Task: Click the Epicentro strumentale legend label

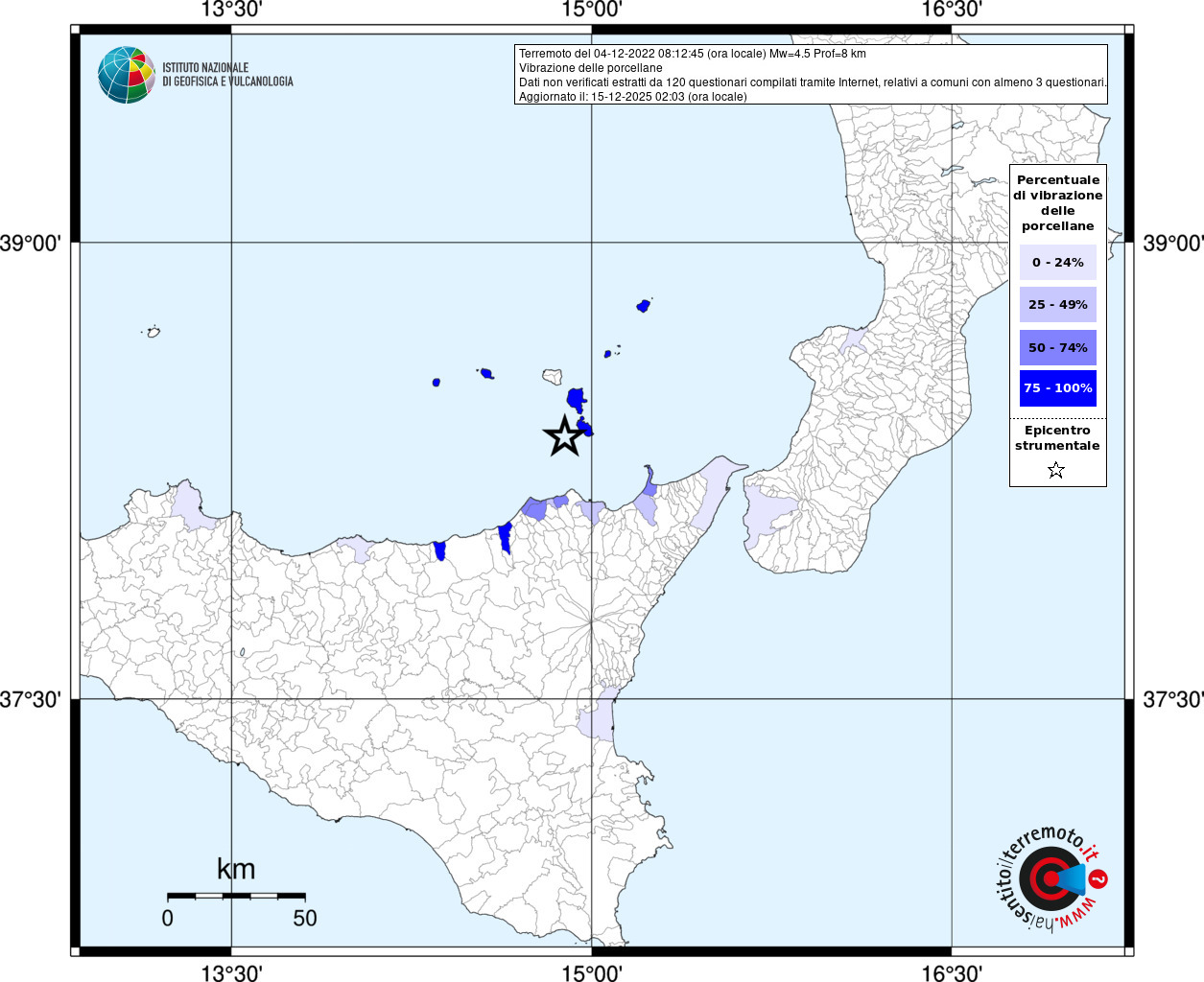Action: click(x=1057, y=438)
